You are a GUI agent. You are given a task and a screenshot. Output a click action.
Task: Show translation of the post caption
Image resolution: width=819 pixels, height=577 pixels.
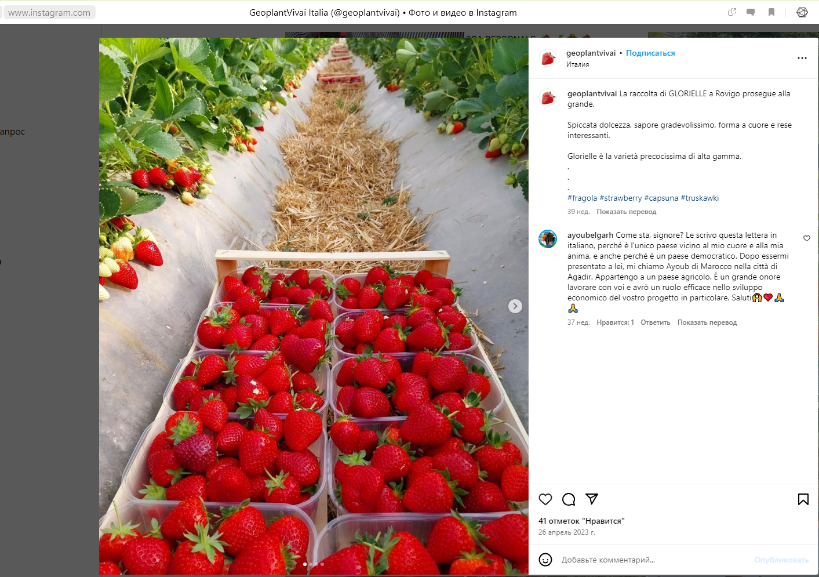(x=626, y=211)
